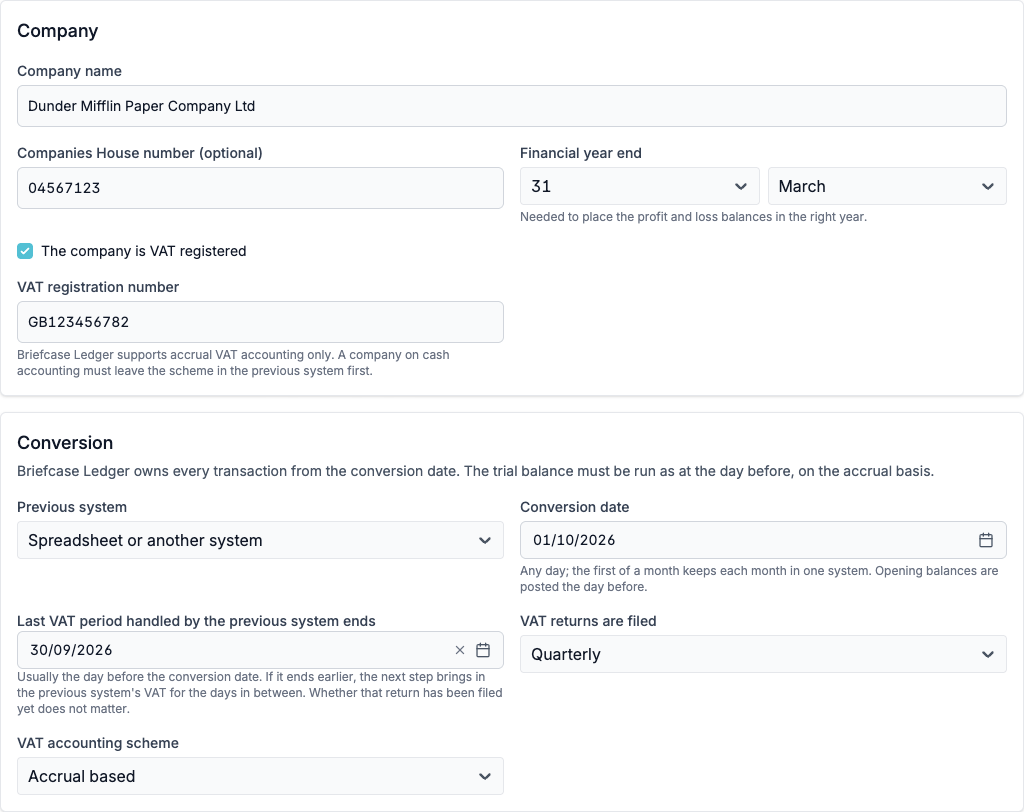Click the 'VAT returns are filed' label
This screenshot has height=812, width=1024.
point(588,621)
